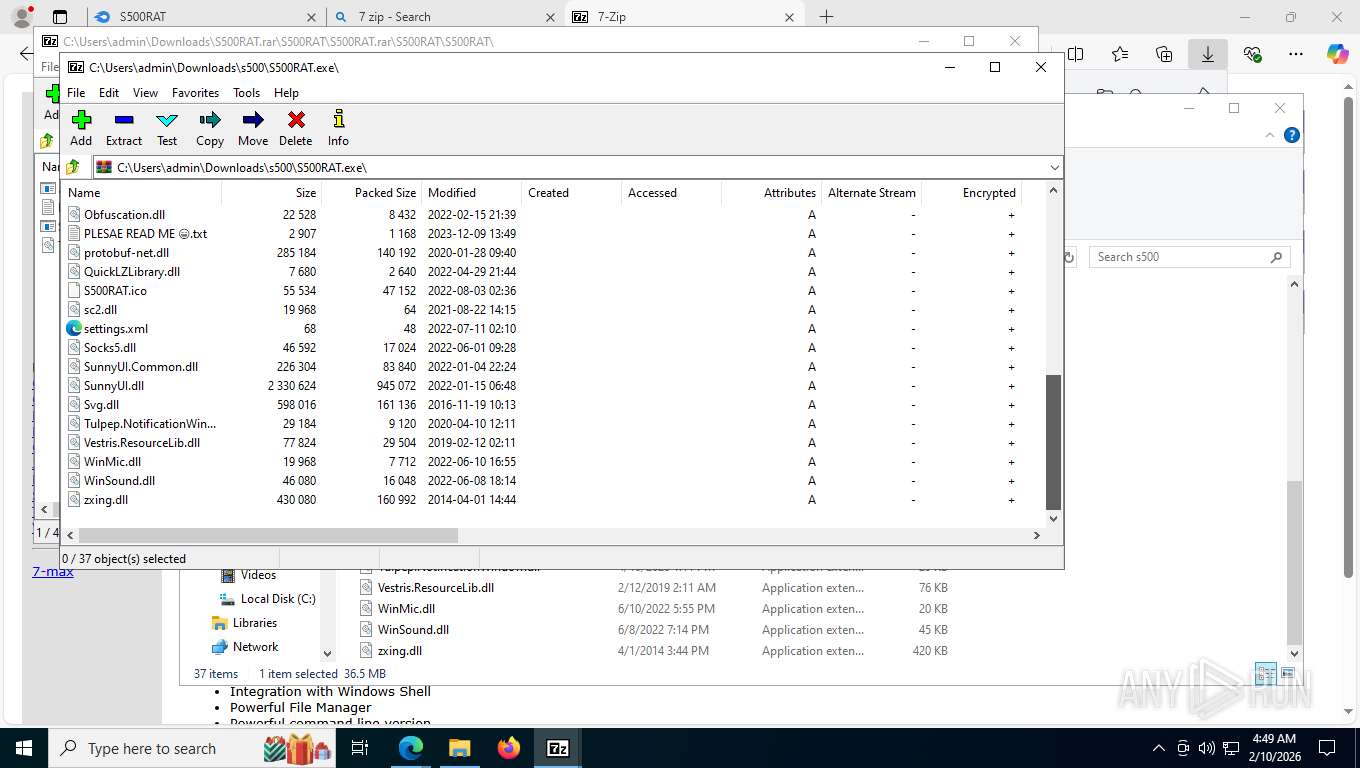
Task: Expand the address path dropdown arrow
Action: (1054, 167)
